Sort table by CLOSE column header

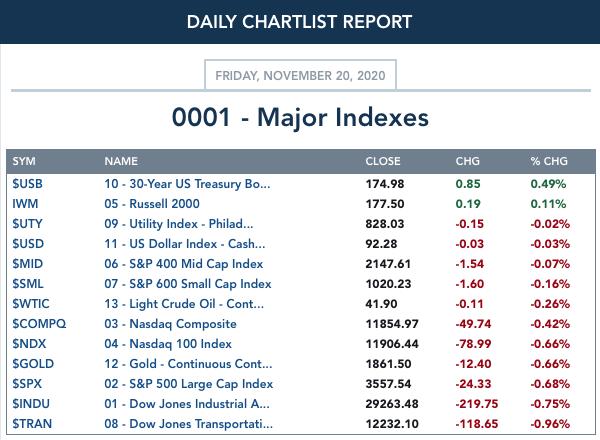[x=383, y=161]
